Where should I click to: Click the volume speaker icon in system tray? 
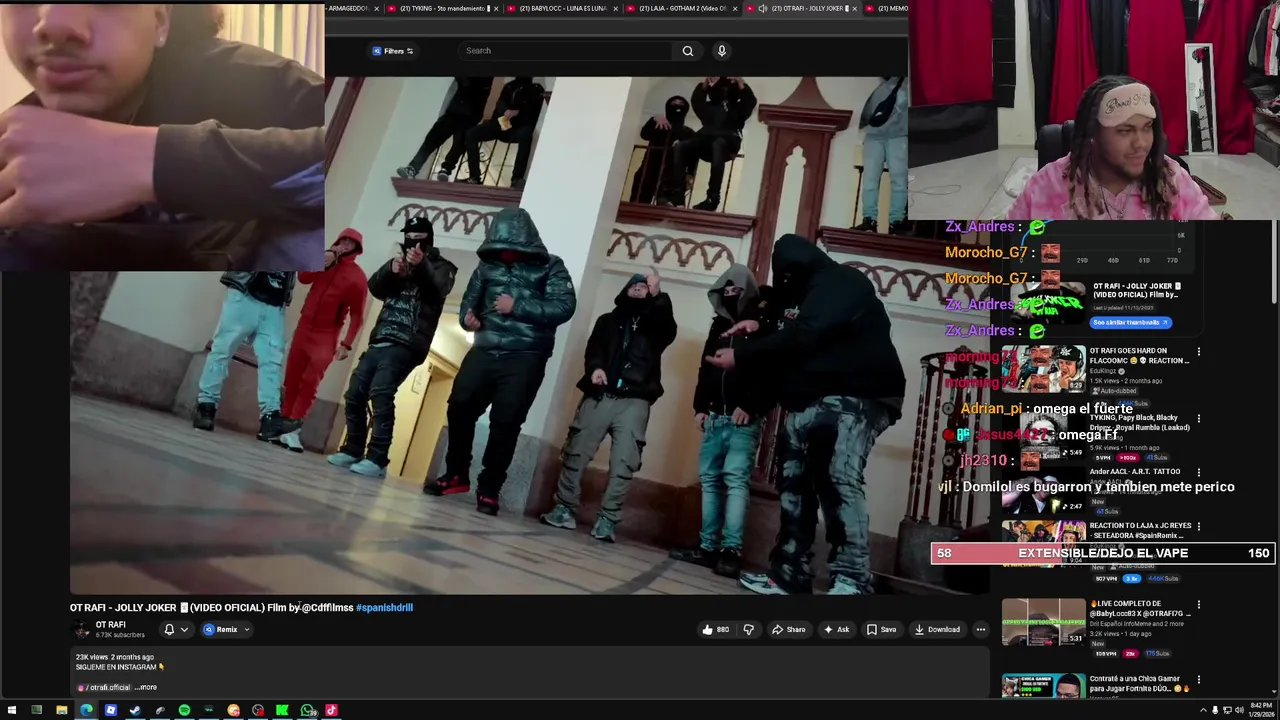coord(1239,711)
